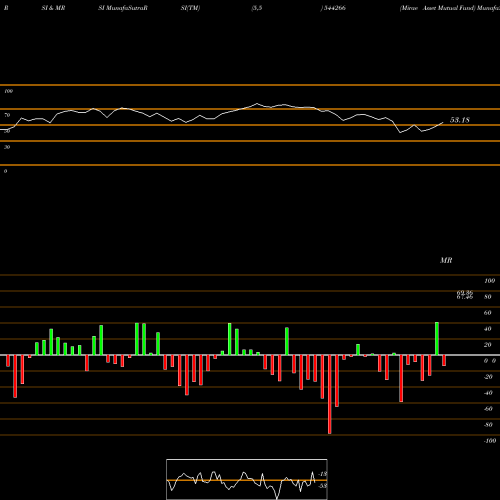Click the -18 value in the mini chart
500x500 pixels.
323,474
